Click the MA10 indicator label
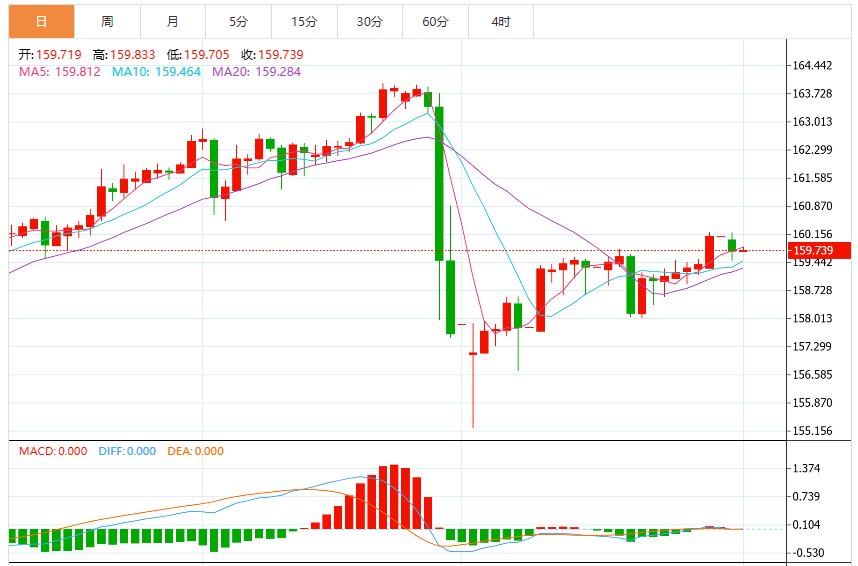 click(156, 72)
